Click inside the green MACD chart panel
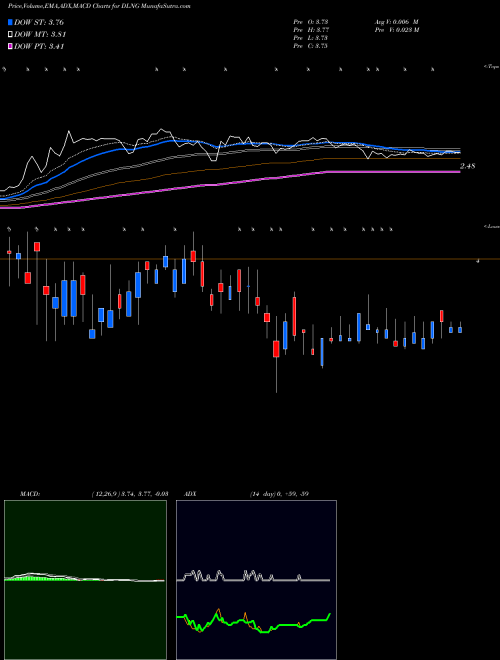 [85, 580]
